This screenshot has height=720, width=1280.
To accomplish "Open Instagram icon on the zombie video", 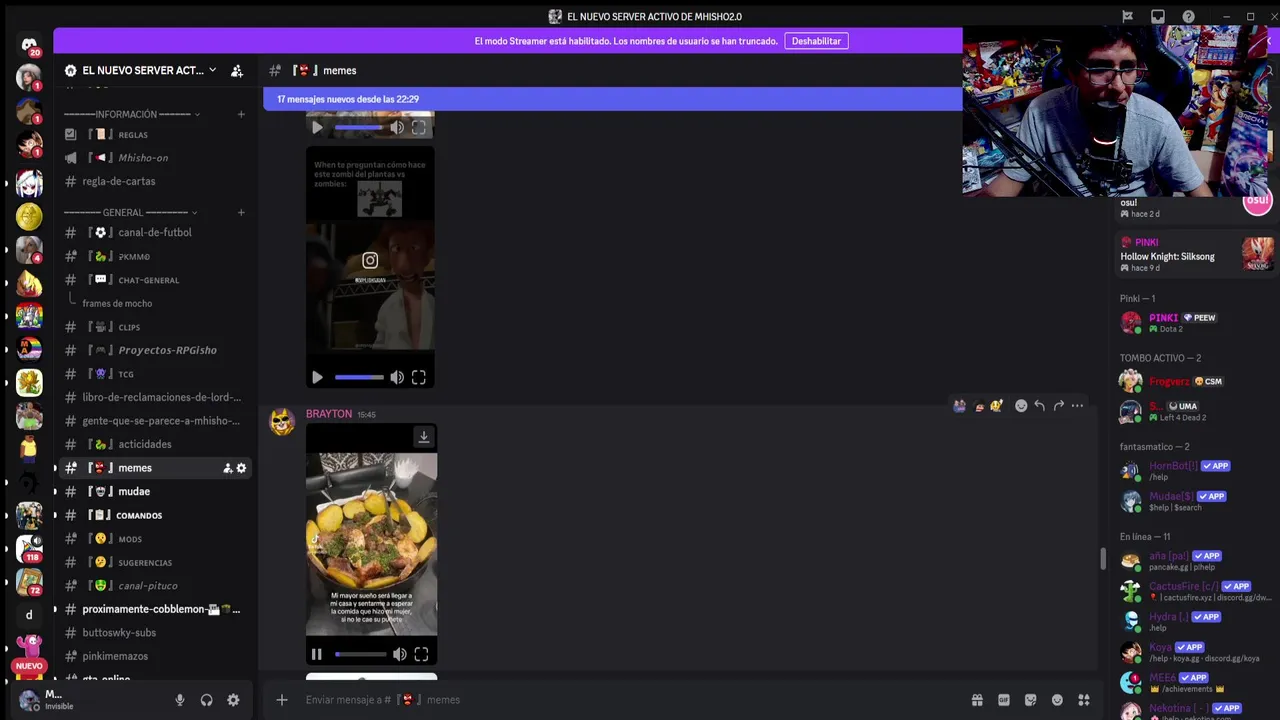I will point(370,260).
